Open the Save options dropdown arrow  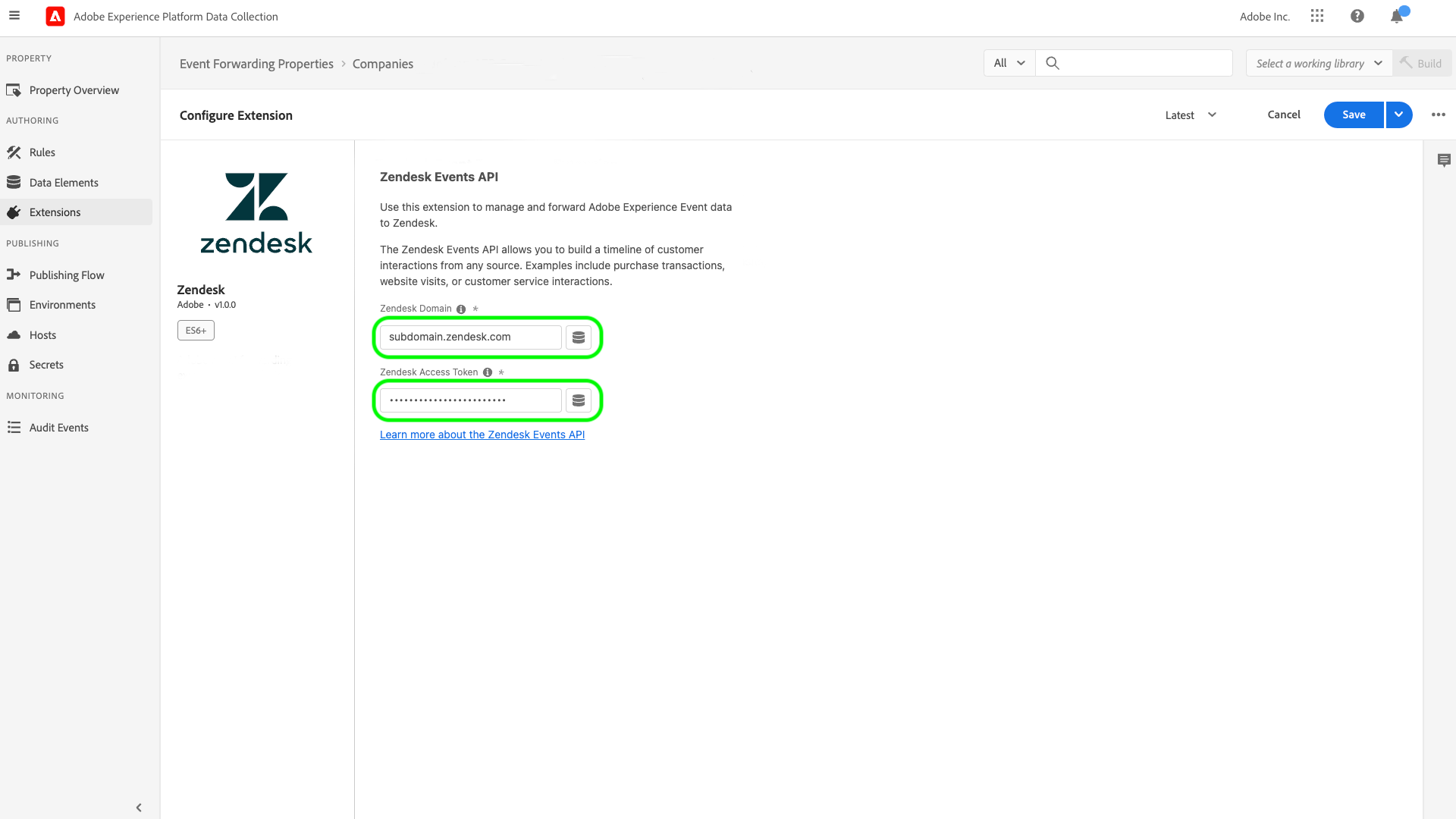pyautogui.click(x=1398, y=115)
